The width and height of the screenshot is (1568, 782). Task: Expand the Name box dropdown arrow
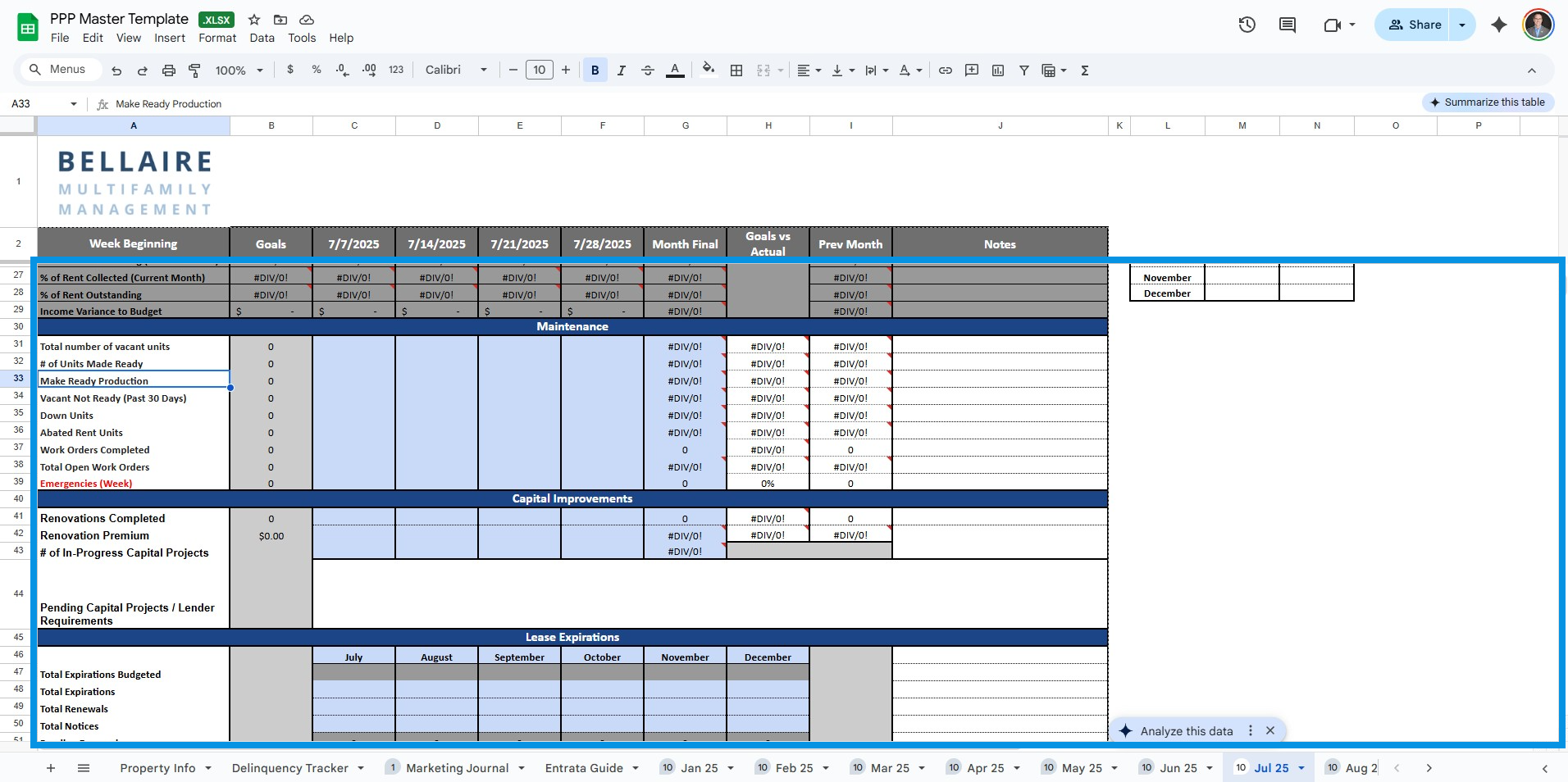click(x=74, y=104)
